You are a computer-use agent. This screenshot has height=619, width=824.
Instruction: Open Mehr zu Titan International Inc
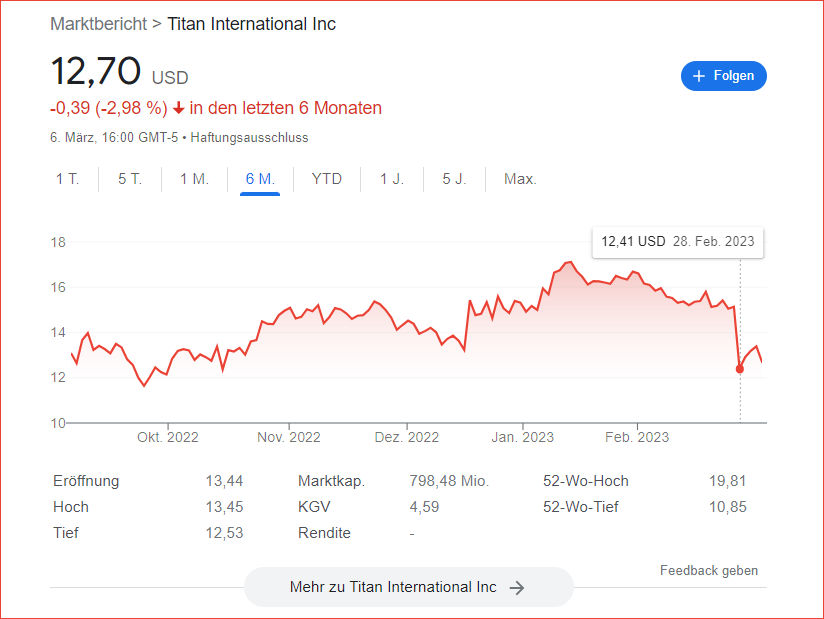(x=408, y=587)
